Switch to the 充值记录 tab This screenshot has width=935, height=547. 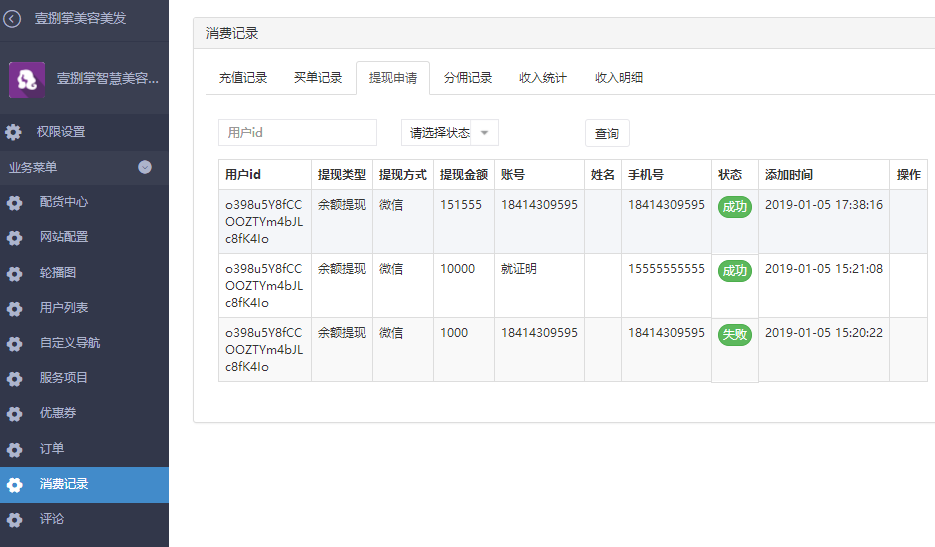click(x=243, y=78)
